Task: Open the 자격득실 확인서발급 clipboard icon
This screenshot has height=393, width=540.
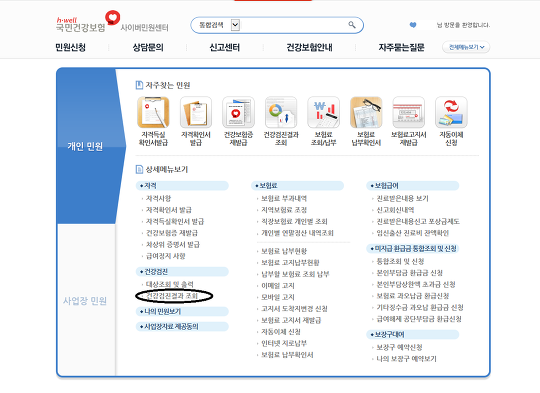Action: [153, 112]
